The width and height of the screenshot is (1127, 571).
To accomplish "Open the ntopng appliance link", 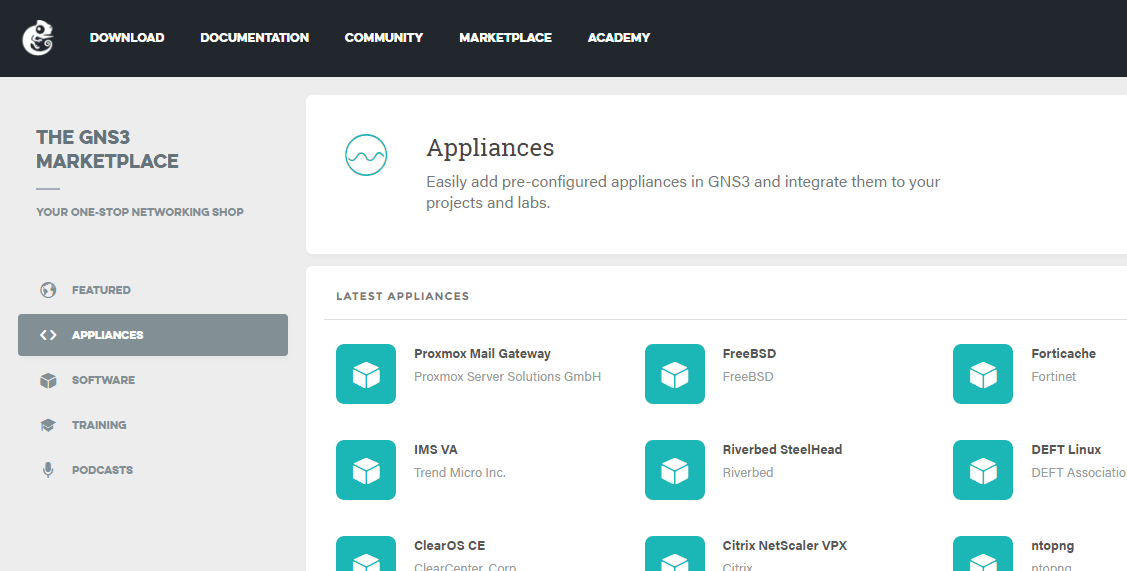I will click(x=1052, y=546).
